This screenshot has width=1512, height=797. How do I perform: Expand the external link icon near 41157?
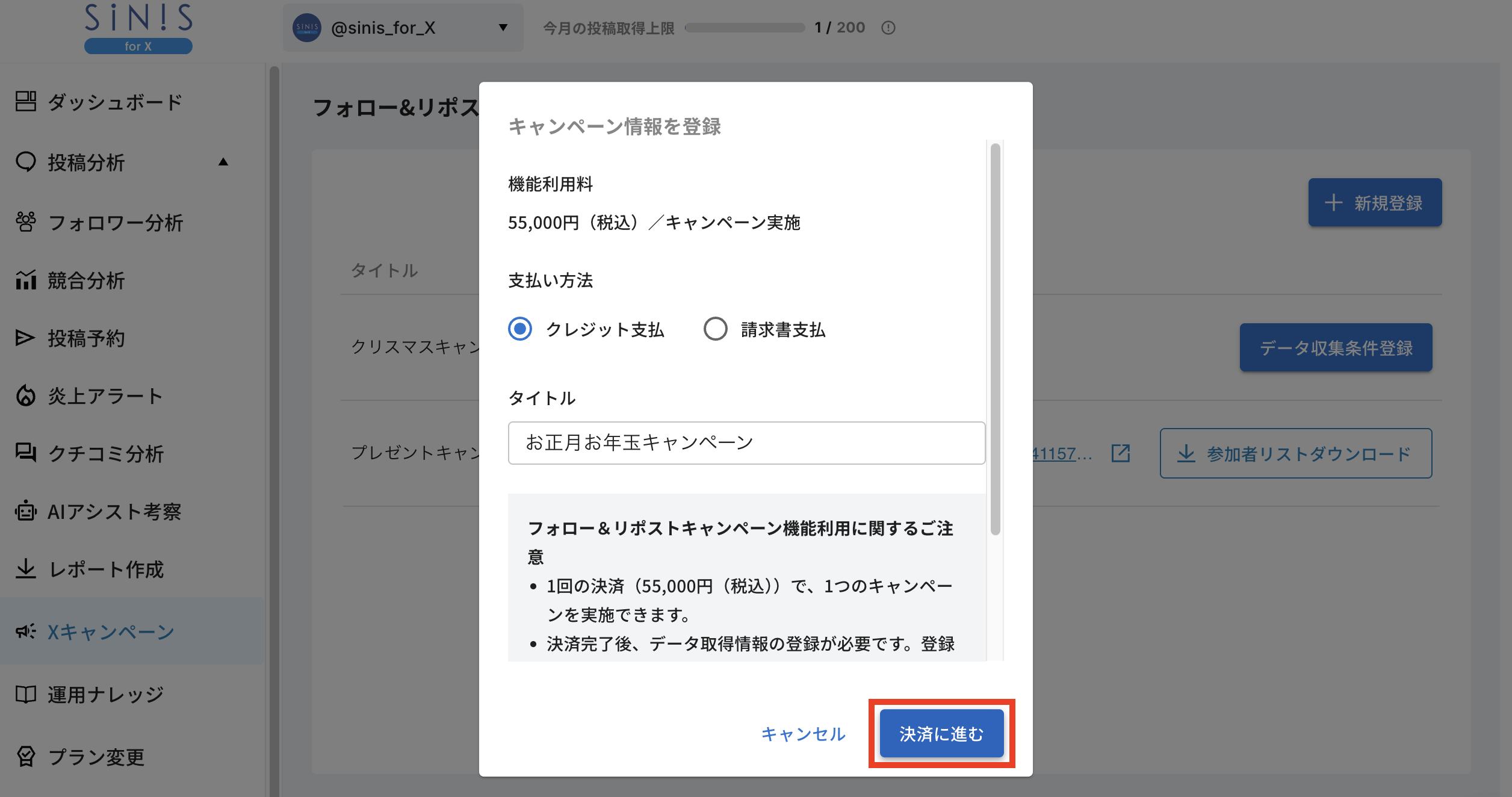point(1121,453)
